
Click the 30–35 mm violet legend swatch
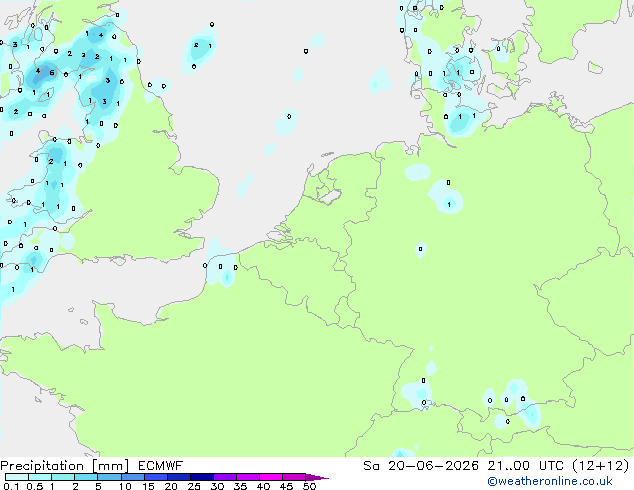[x=224, y=477]
